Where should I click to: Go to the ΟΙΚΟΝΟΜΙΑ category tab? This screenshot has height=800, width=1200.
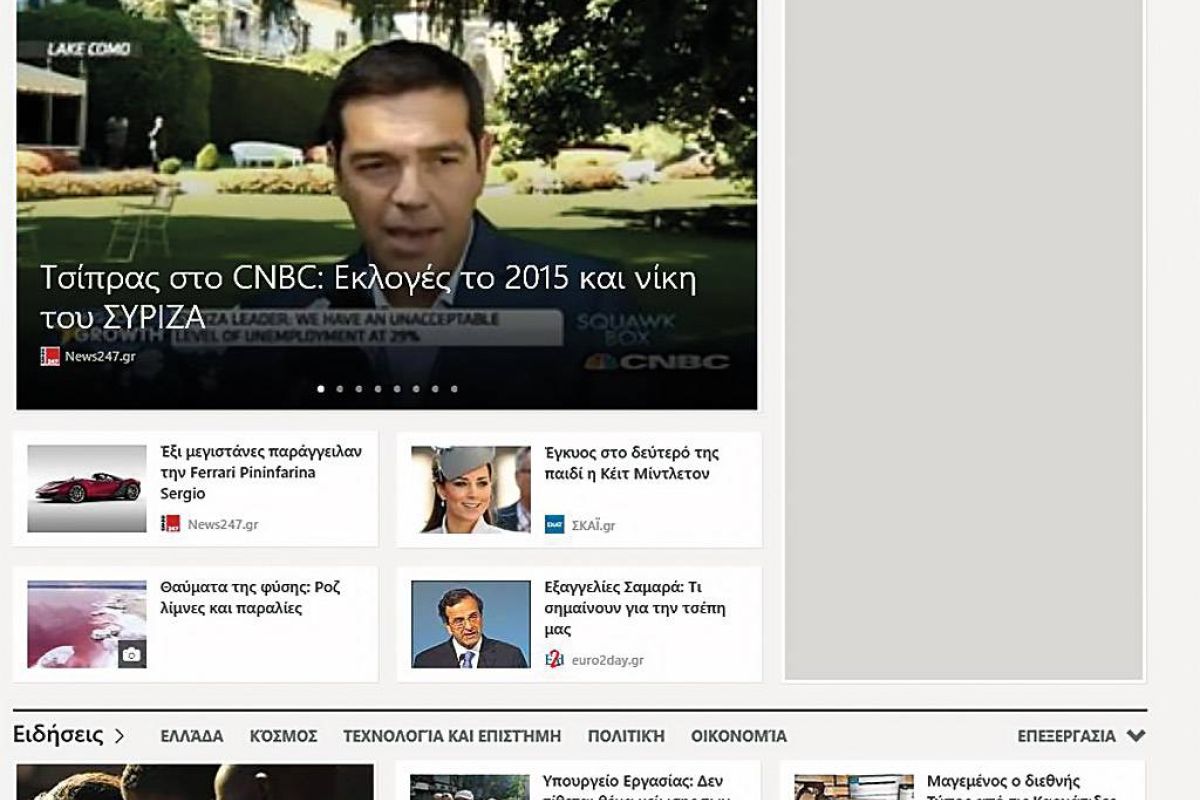pos(739,737)
